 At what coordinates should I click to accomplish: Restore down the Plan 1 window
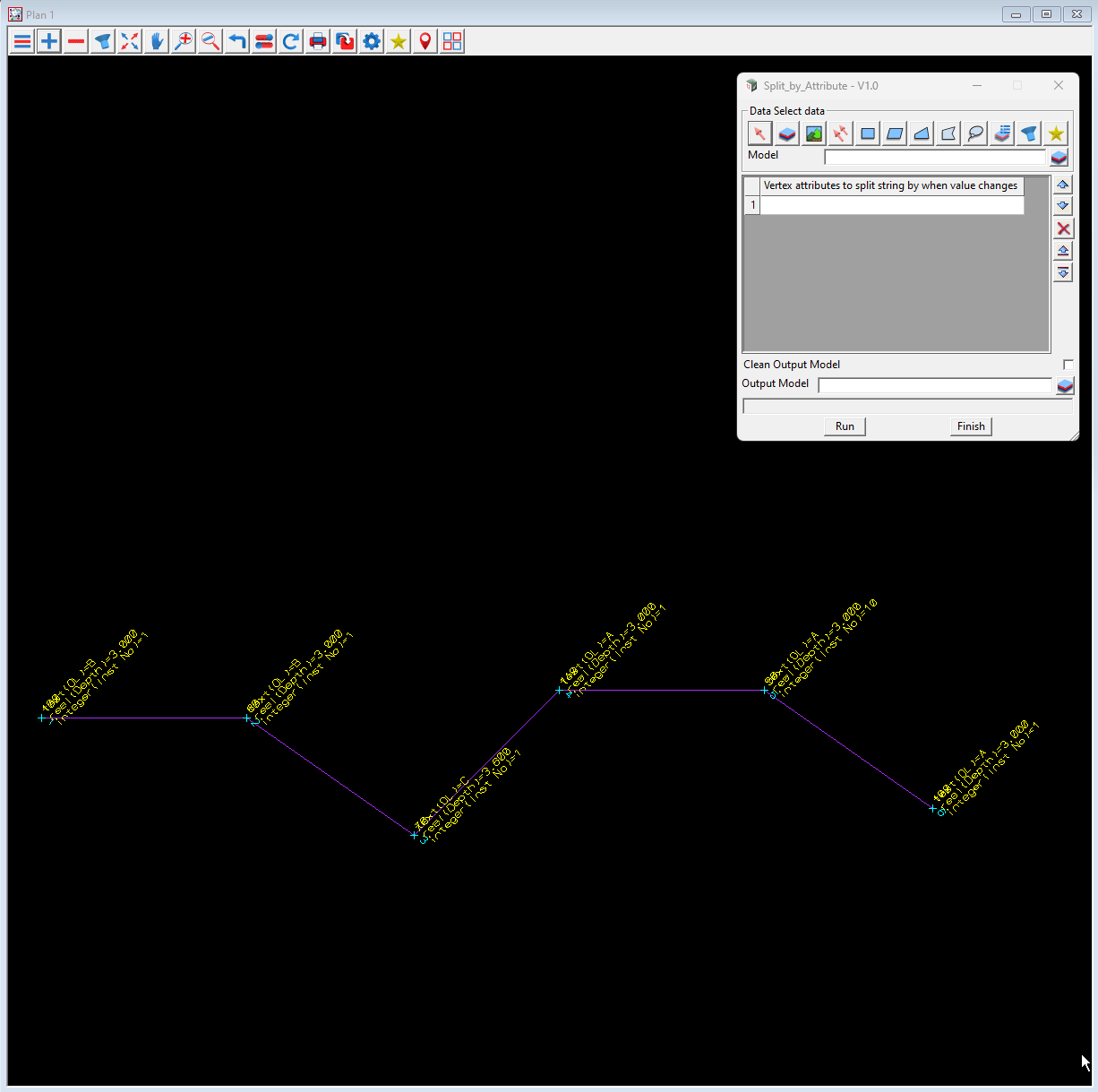1046,14
